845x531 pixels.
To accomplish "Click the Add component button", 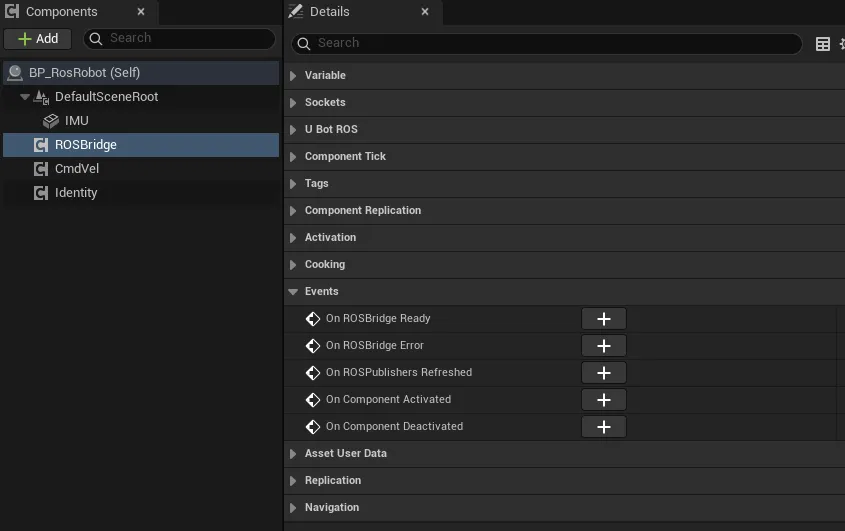I will (x=38, y=39).
